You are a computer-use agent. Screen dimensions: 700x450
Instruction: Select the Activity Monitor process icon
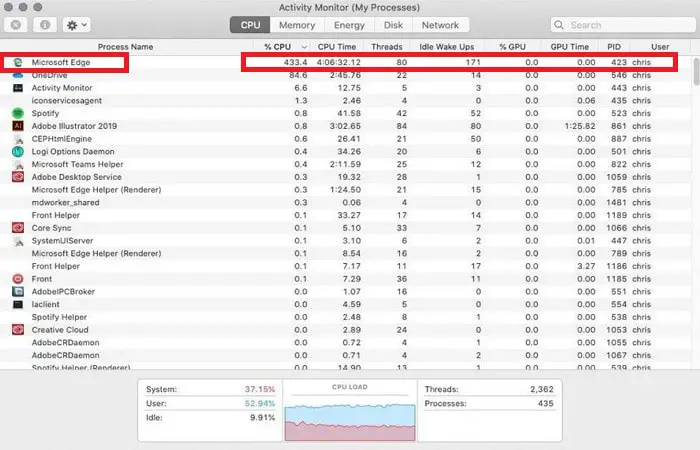coord(17,88)
